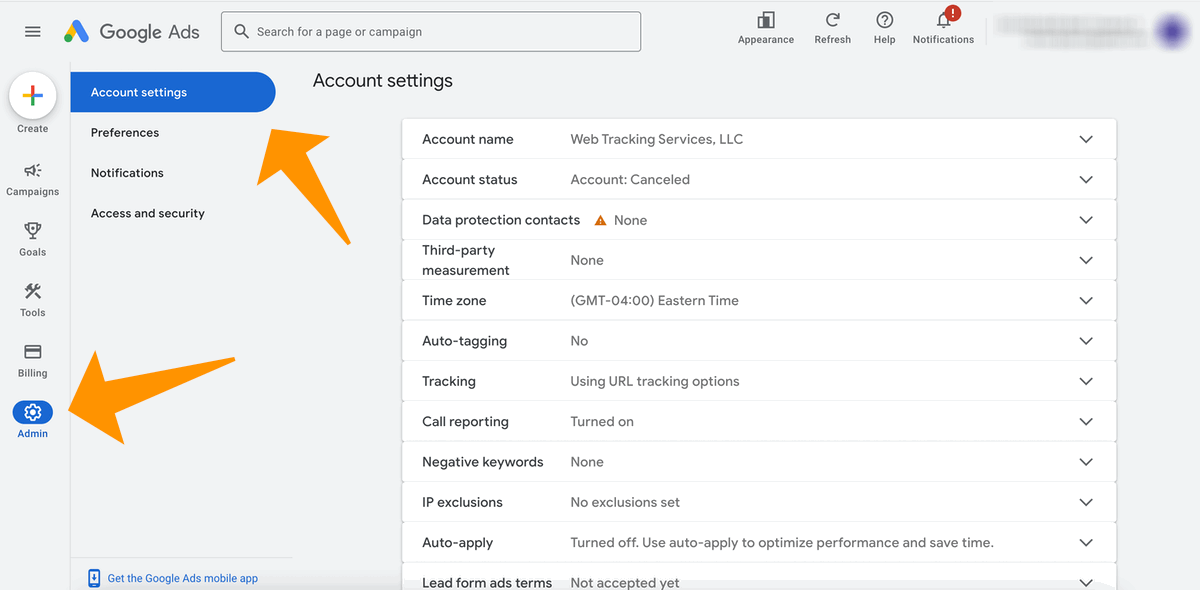Viewport: 1200px width, 590px height.
Task: Open the hamburger main menu
Action: [x=33, y=32]
